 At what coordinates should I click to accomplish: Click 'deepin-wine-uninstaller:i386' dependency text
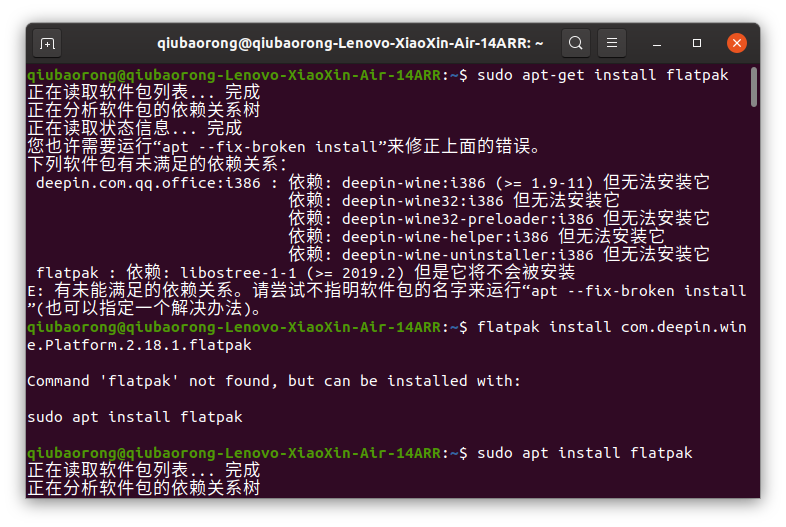pyautogui.click(x=467, y=255)
